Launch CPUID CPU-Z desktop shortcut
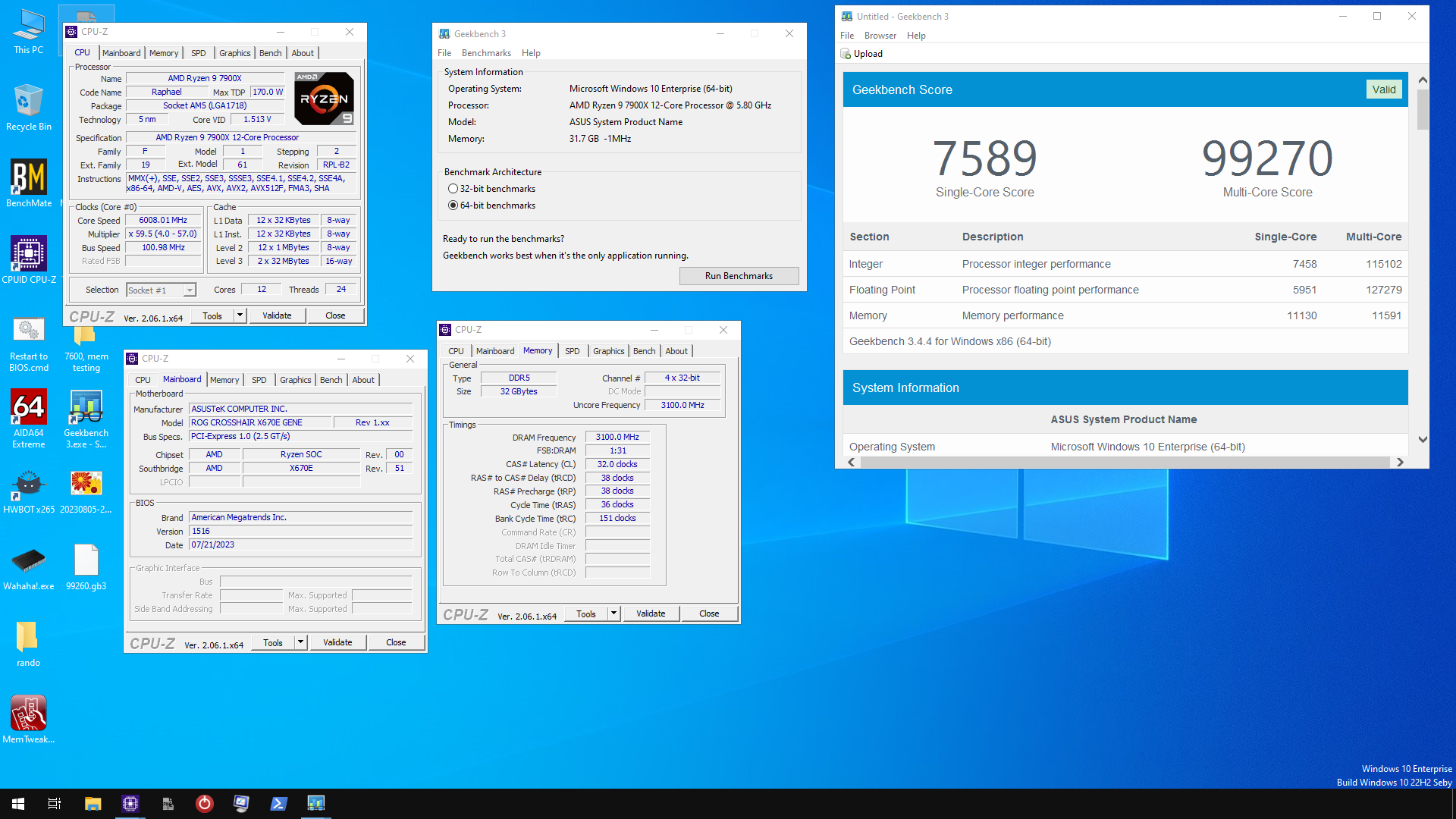 point(28,259)
